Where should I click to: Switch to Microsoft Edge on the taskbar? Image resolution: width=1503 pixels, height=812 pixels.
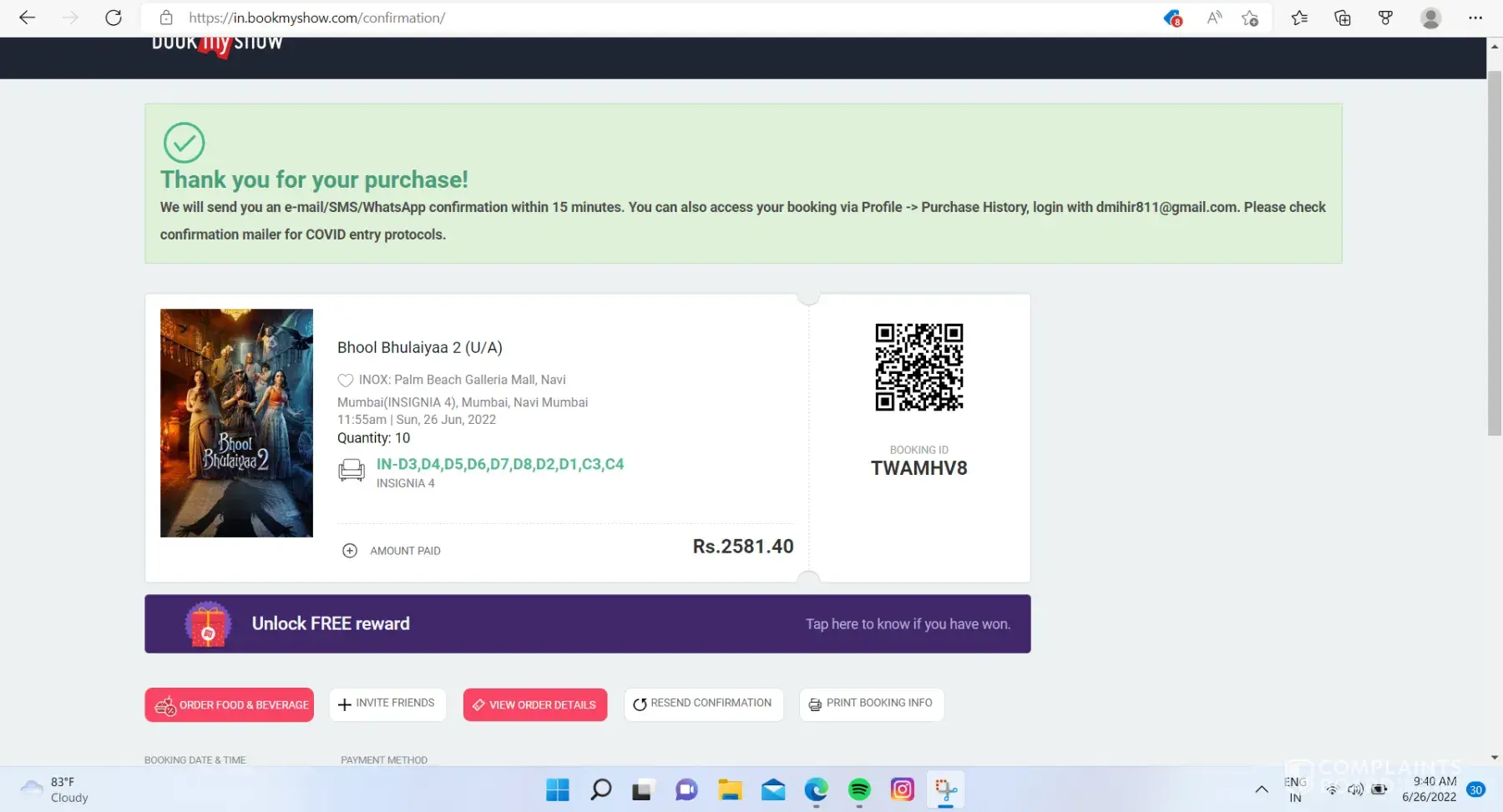[x=816, y=789]
